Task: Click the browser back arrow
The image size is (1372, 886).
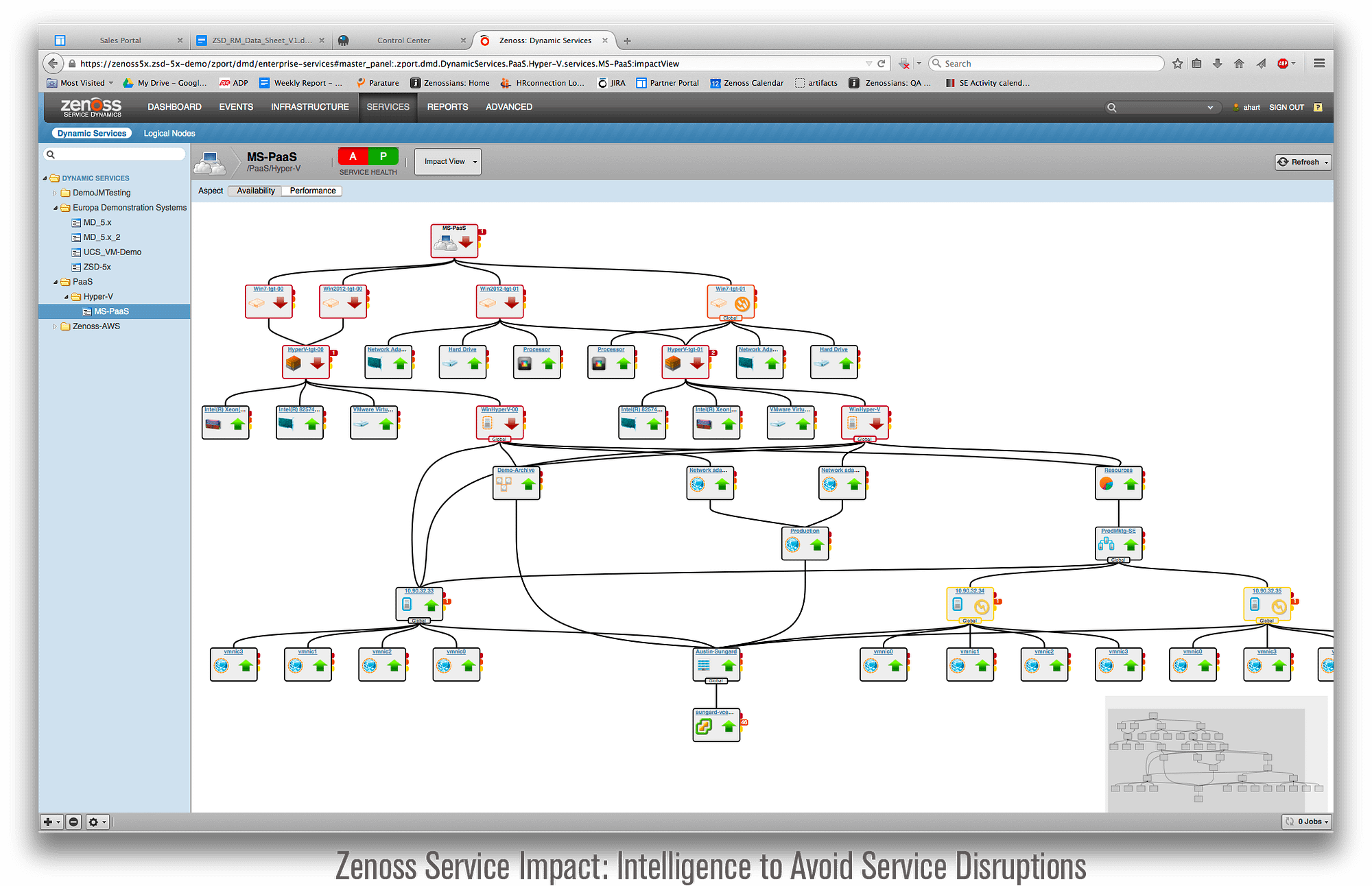Action: pyautogui.click(x=53, y=63)
